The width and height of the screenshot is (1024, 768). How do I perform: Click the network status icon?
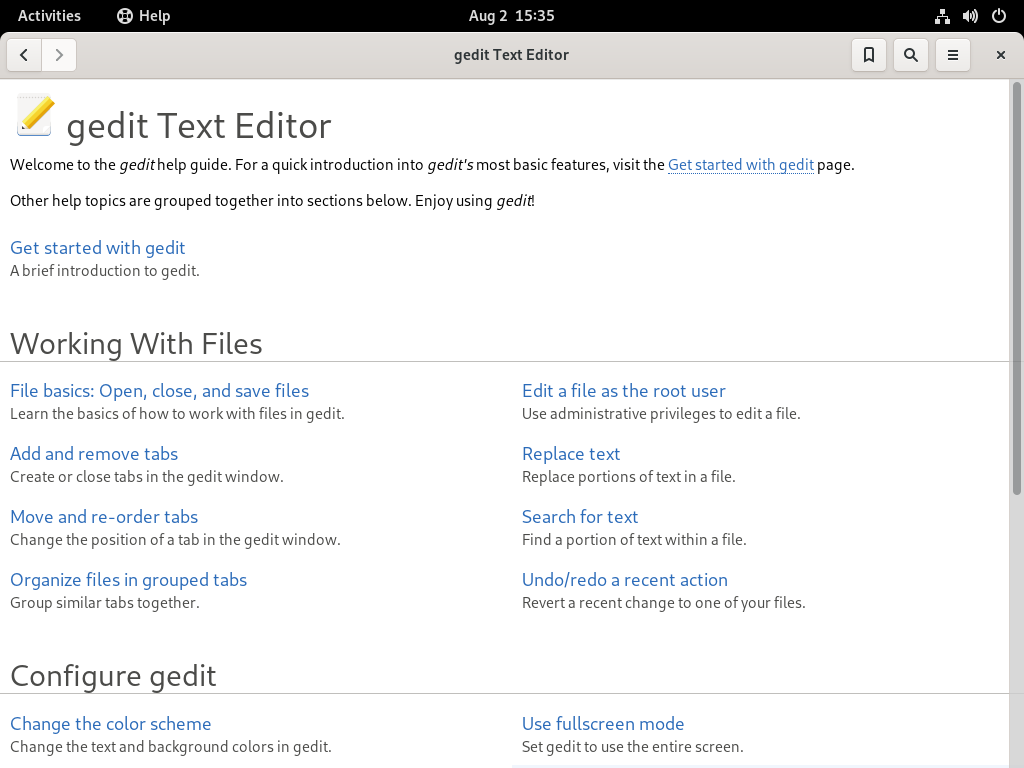[942, 16]
